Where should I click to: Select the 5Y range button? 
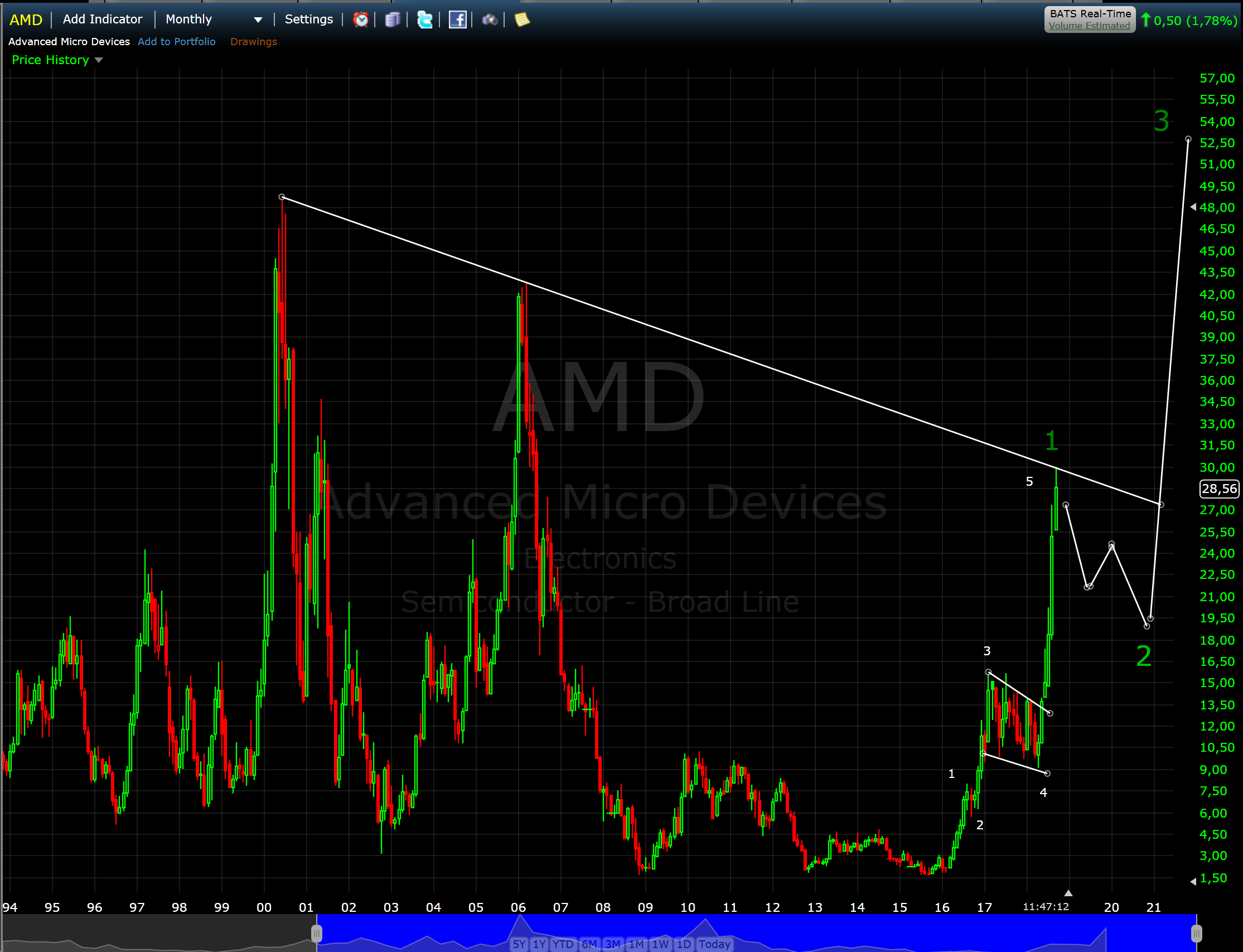tap(519, 944)
